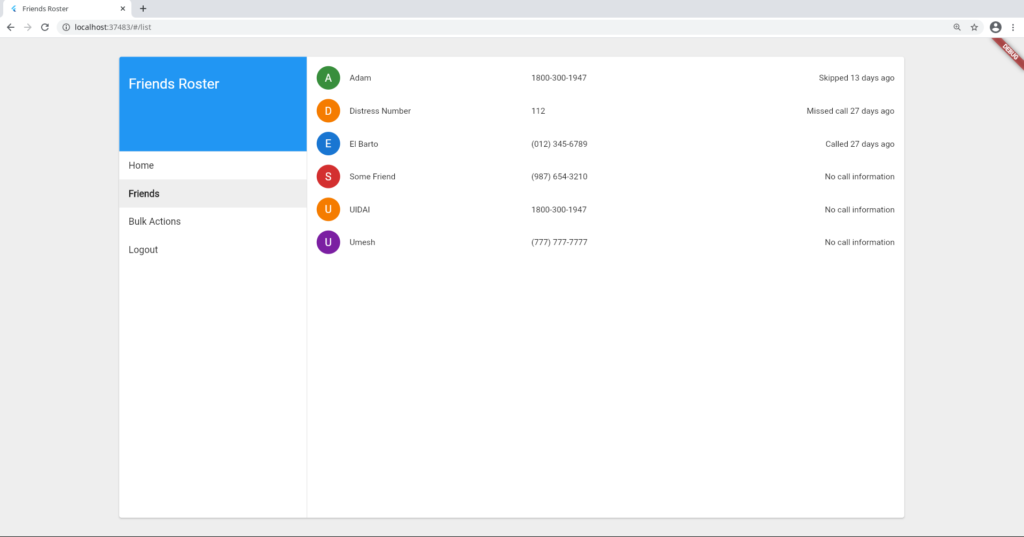Bookmark this page with the star icon
The image size is (1024, 537).
974,27
